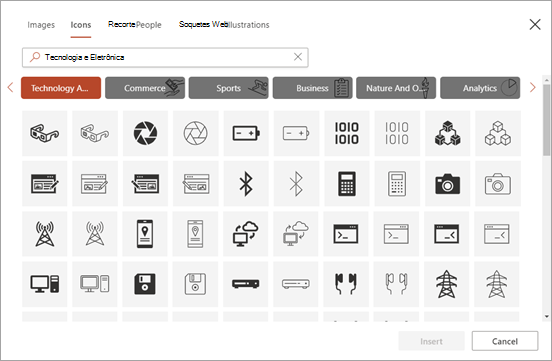Filter by Commerce category
Viewport: 552px width, 361px height.
click(x=145, y=88)
